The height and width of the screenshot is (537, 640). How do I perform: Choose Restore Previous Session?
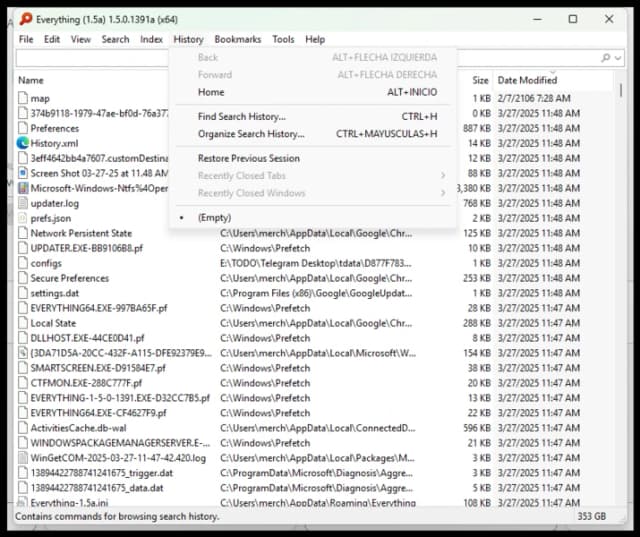[x=313, y=158]
